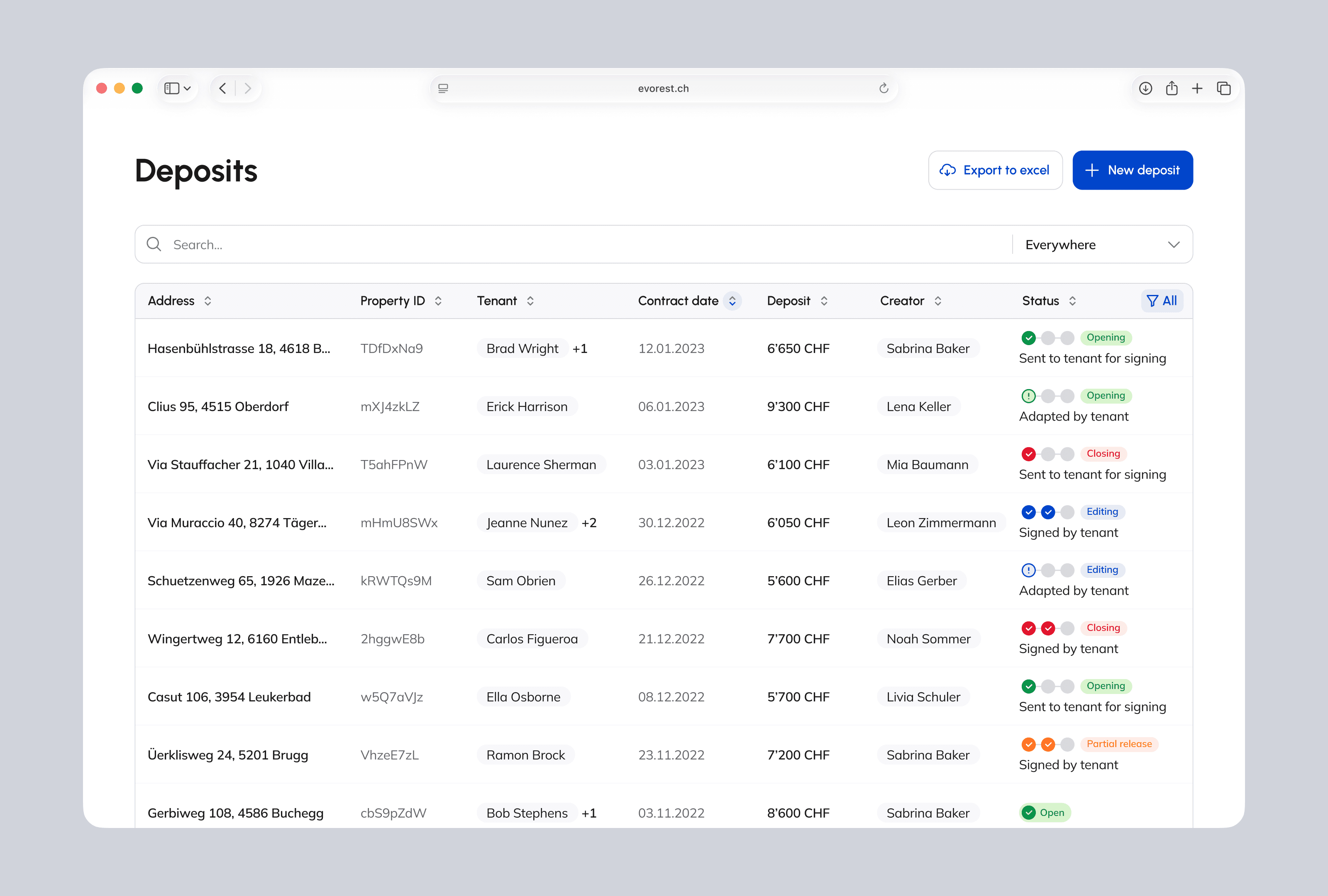Click the Export to excel button
Viewport: 1328px width, 896px height.
pyautogui.click(x=995, y=170)
